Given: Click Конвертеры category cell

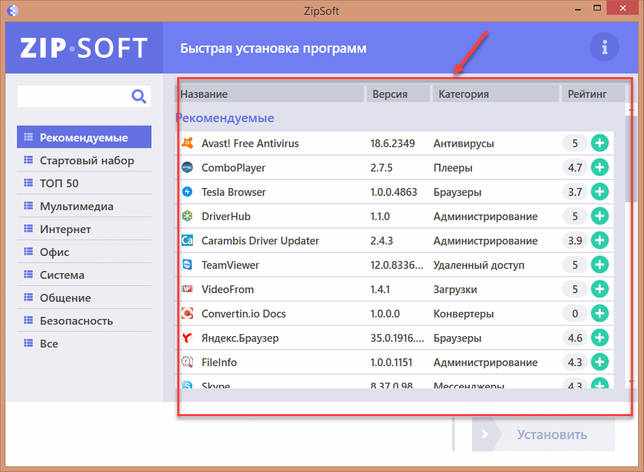Looking at the screenshot, I should [x=463, y=314].
